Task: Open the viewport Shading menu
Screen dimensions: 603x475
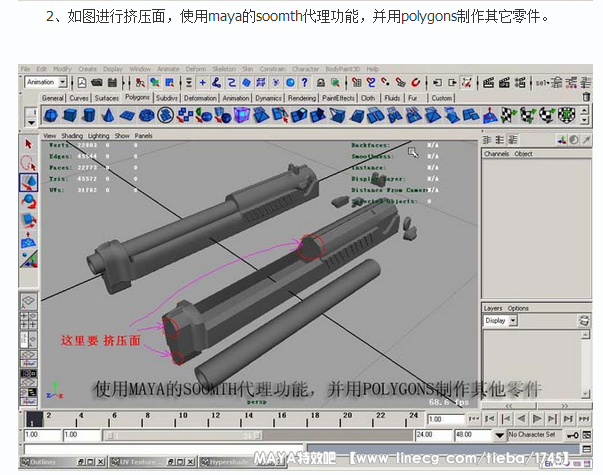Action: (x=72, y=136)
